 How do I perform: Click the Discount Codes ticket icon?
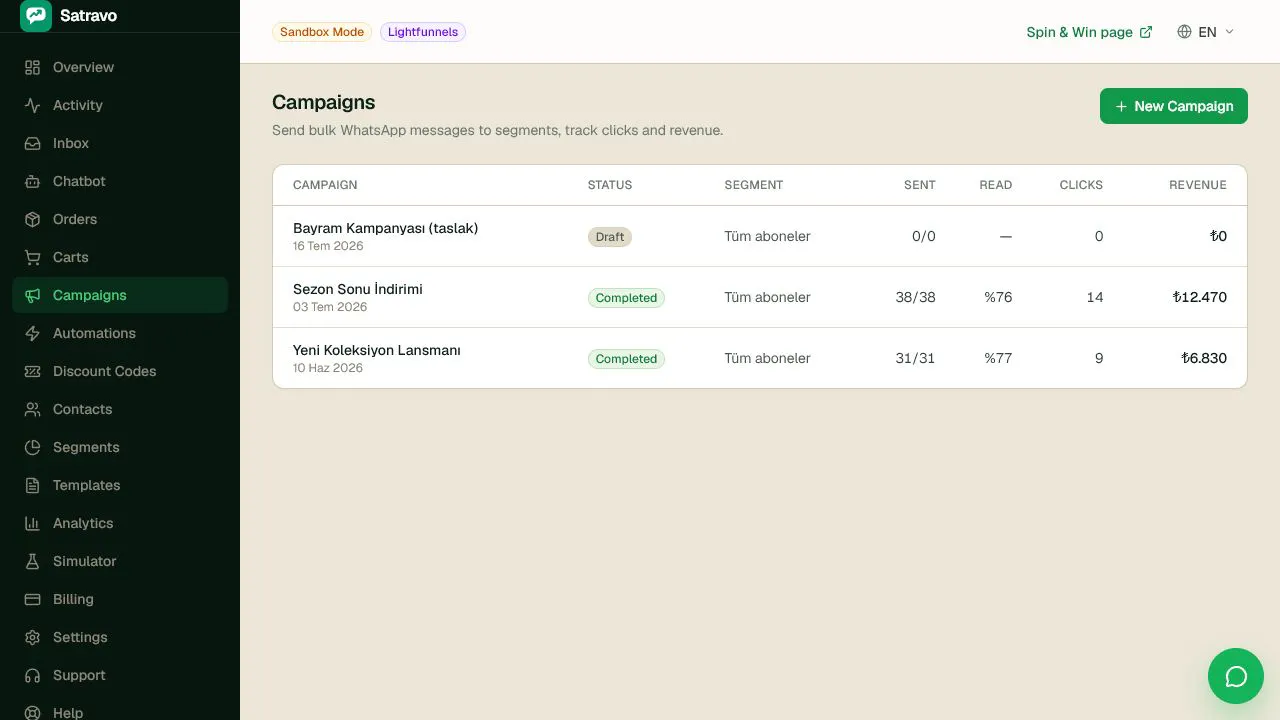point(33,371)
